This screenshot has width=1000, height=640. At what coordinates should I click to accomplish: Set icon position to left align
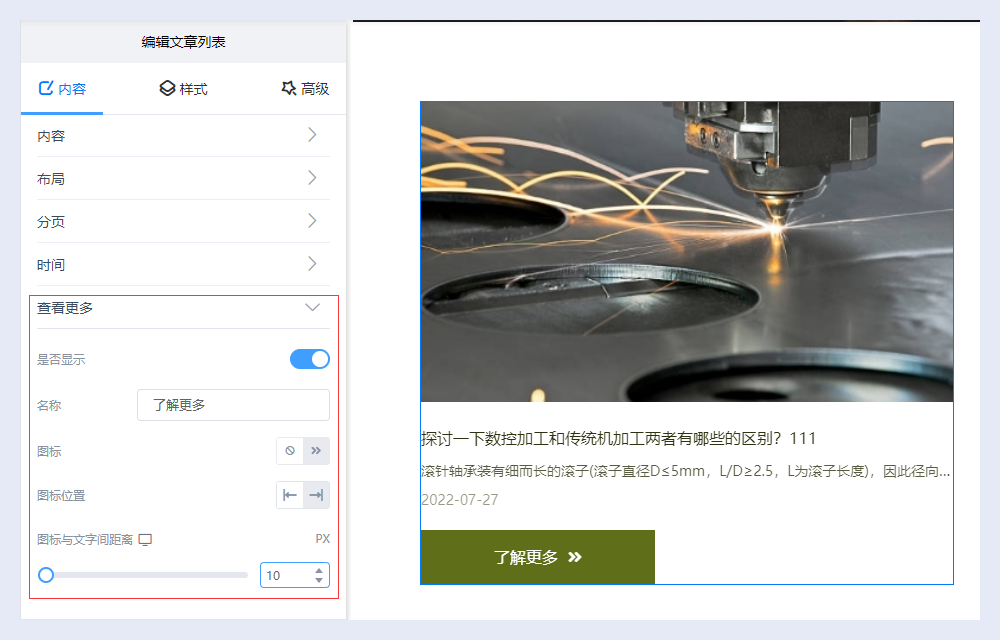click(290, 495)
